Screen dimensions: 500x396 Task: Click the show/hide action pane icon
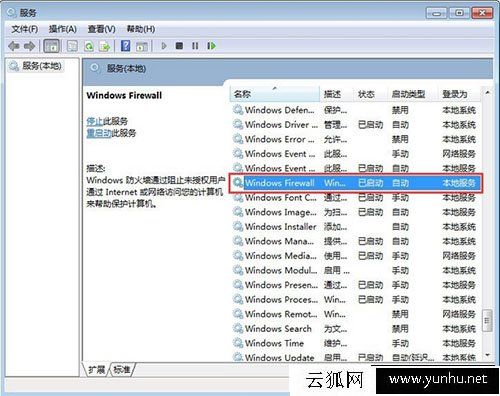[142, 46]
